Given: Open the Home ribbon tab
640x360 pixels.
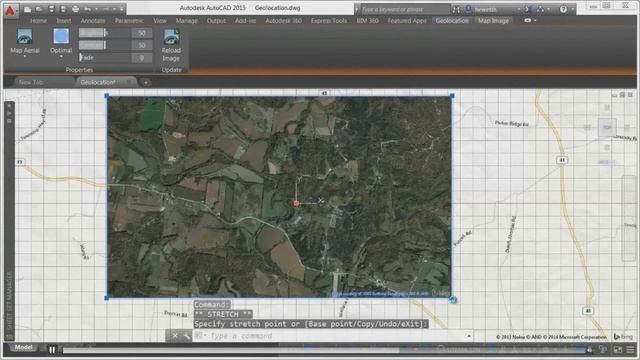Looking at the screenshot, I should 38,20.
